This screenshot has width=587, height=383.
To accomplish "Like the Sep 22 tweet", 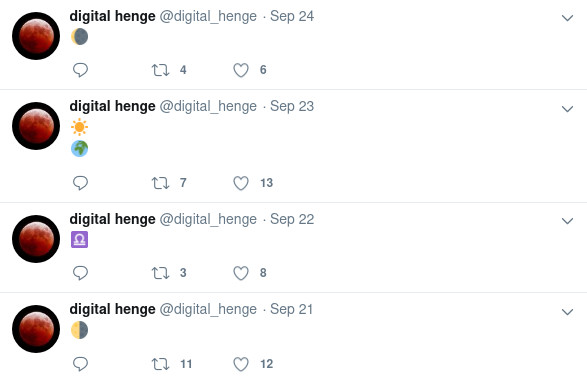I will point(241,273).
